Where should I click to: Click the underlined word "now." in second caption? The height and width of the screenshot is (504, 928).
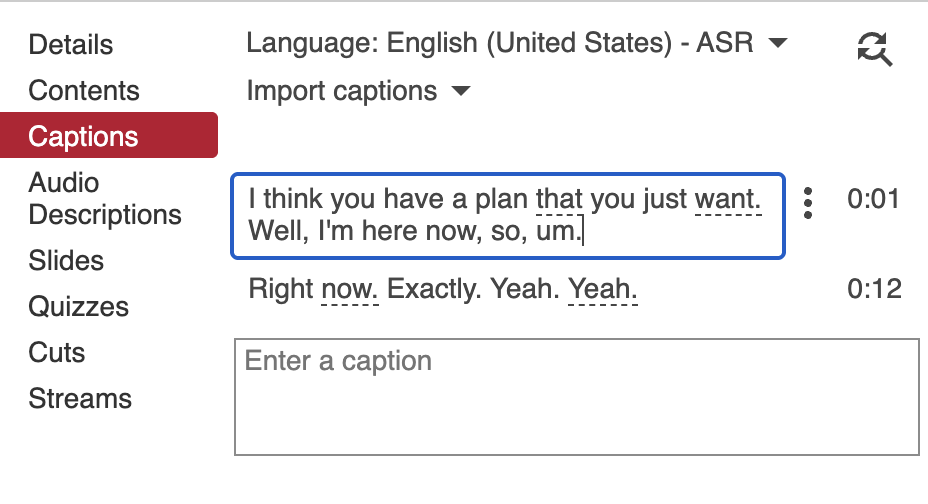pyautogui.click(x=350, y=291)
